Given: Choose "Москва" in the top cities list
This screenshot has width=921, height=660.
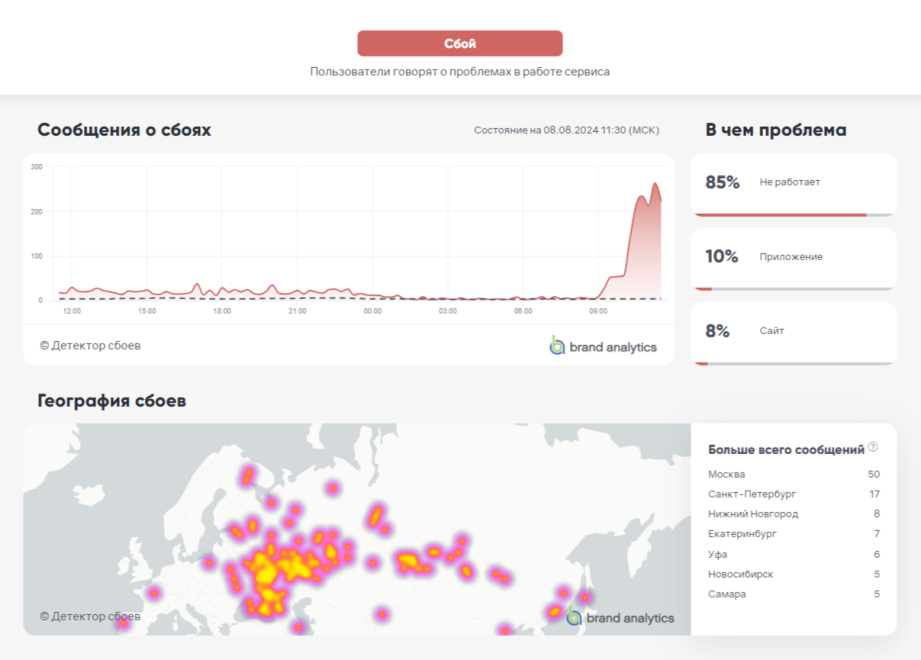Looking at the screenshot, I should pyautogui.click(x=727, y=474).
